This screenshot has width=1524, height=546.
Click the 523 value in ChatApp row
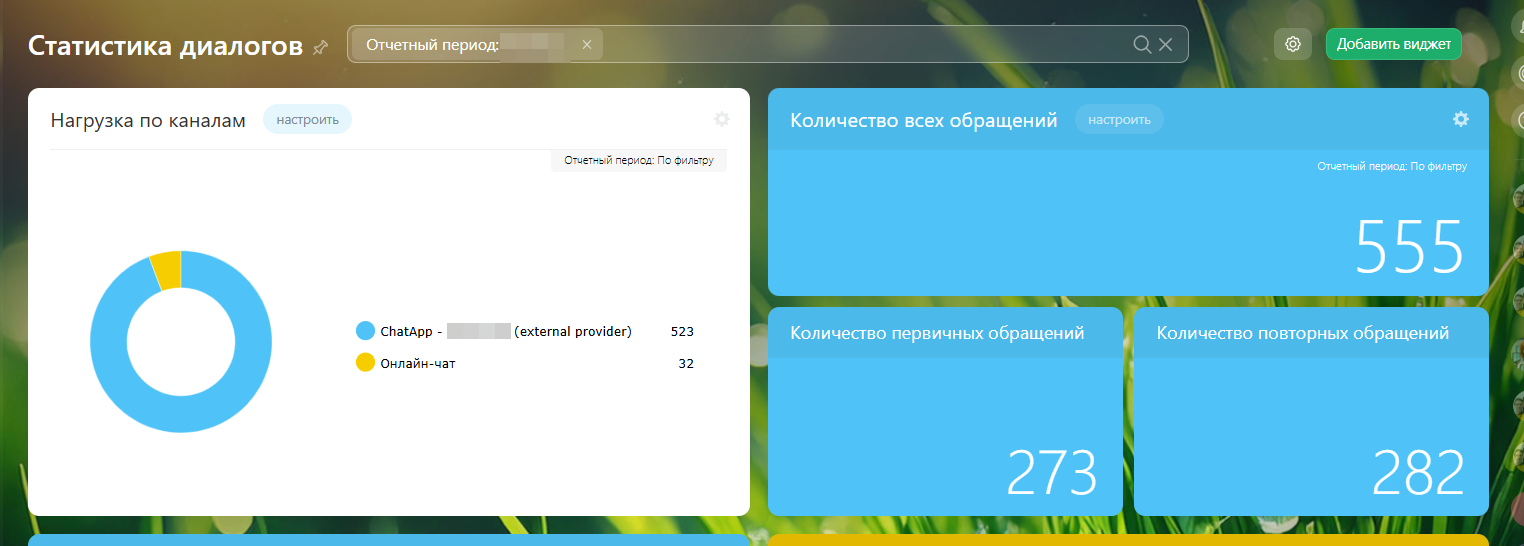pyautogui.click(x=682, y=331)
